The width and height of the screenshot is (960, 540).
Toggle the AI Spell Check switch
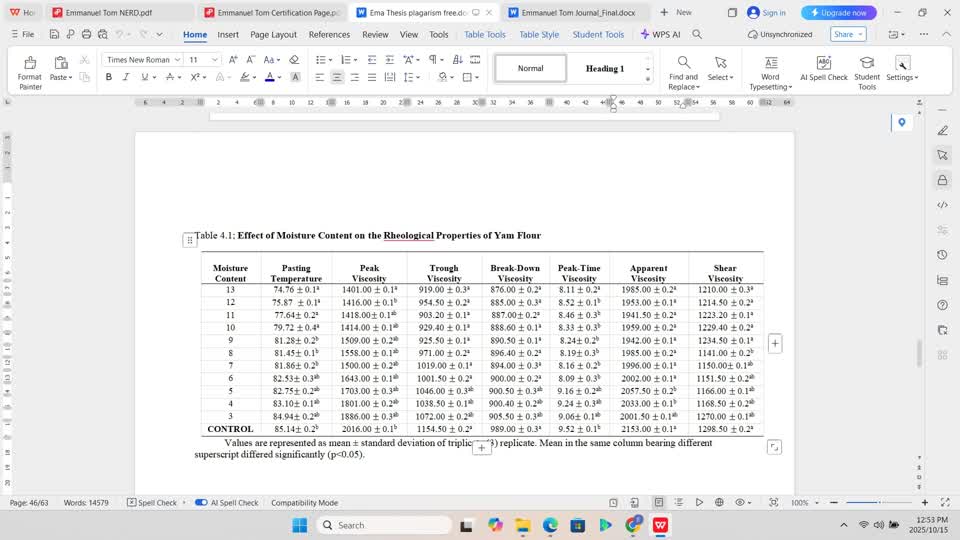coord(201,502)
